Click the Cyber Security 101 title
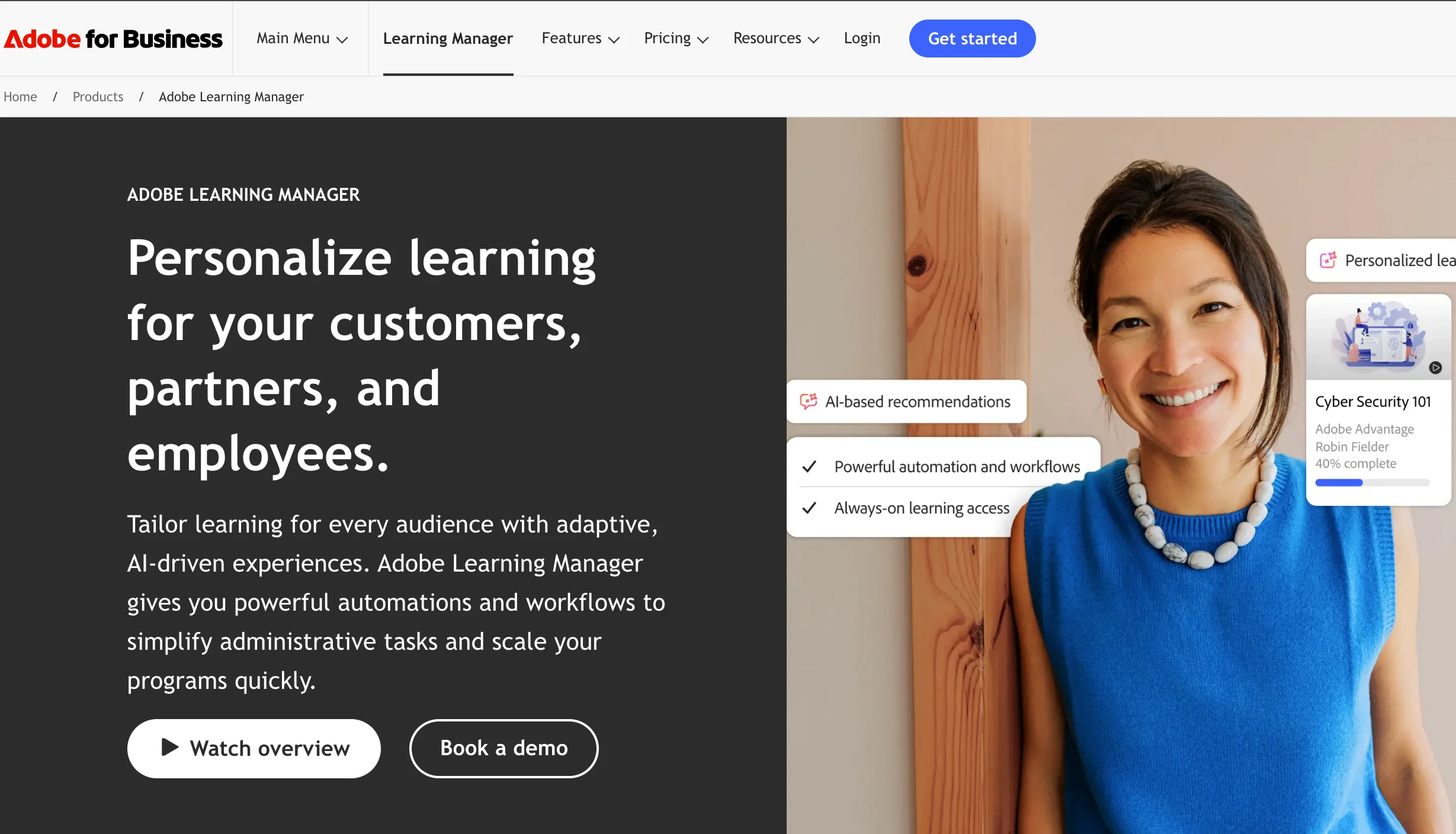The height and width of the screenshot is (834, 1456). [x=1373, y=402]
